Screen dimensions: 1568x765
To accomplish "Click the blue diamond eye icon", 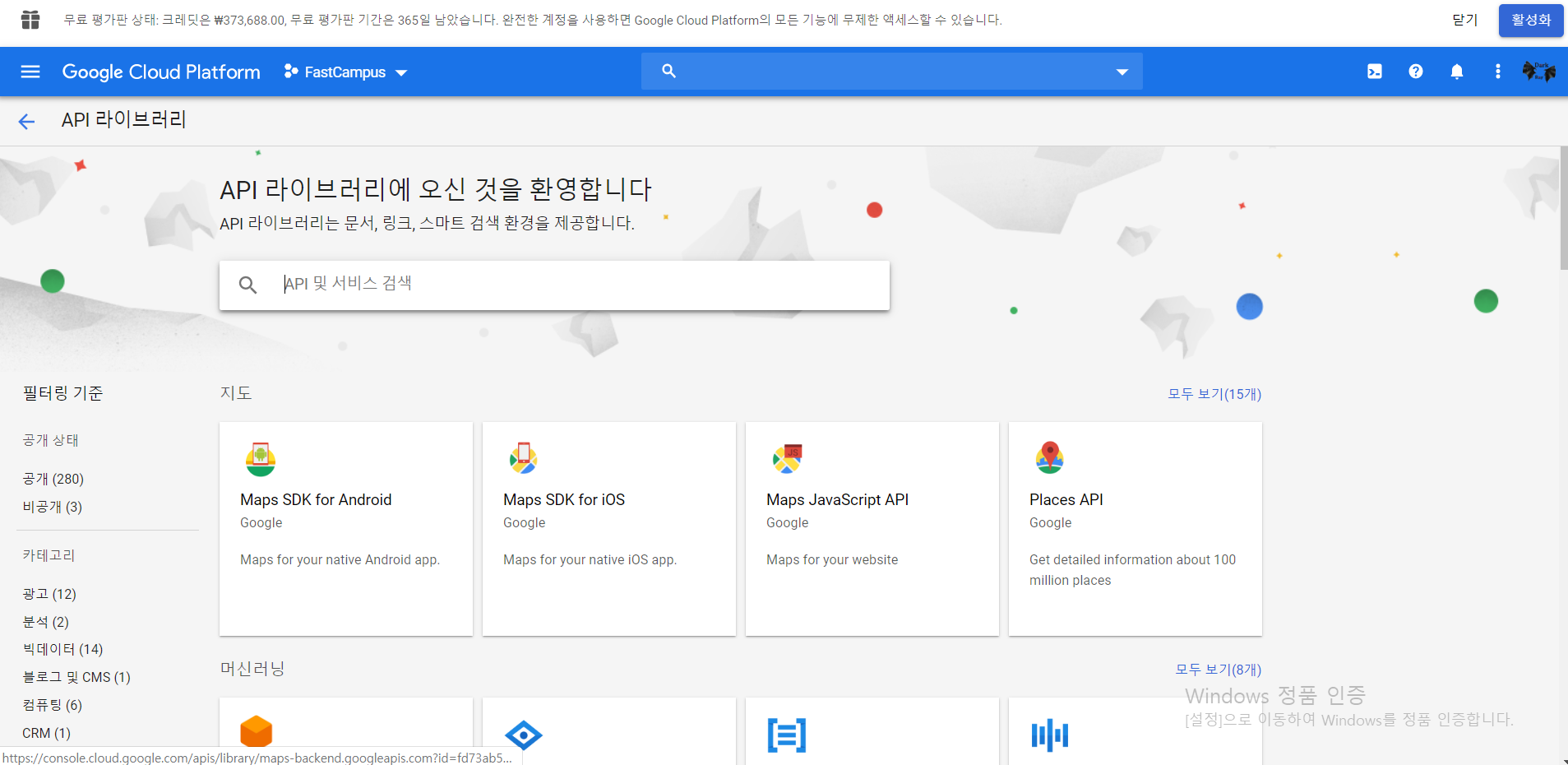I will (x=524, y=735).
